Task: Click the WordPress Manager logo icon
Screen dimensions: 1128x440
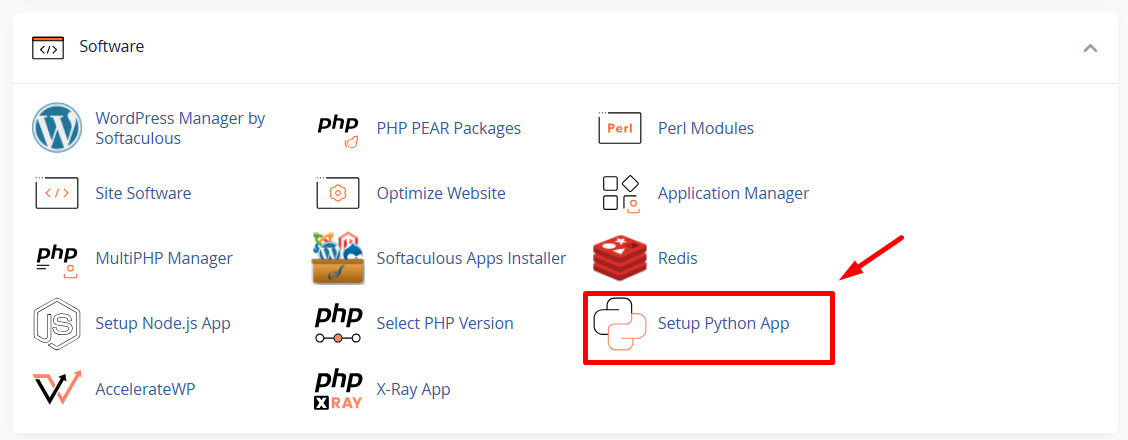Action: (x=56, y=128)
